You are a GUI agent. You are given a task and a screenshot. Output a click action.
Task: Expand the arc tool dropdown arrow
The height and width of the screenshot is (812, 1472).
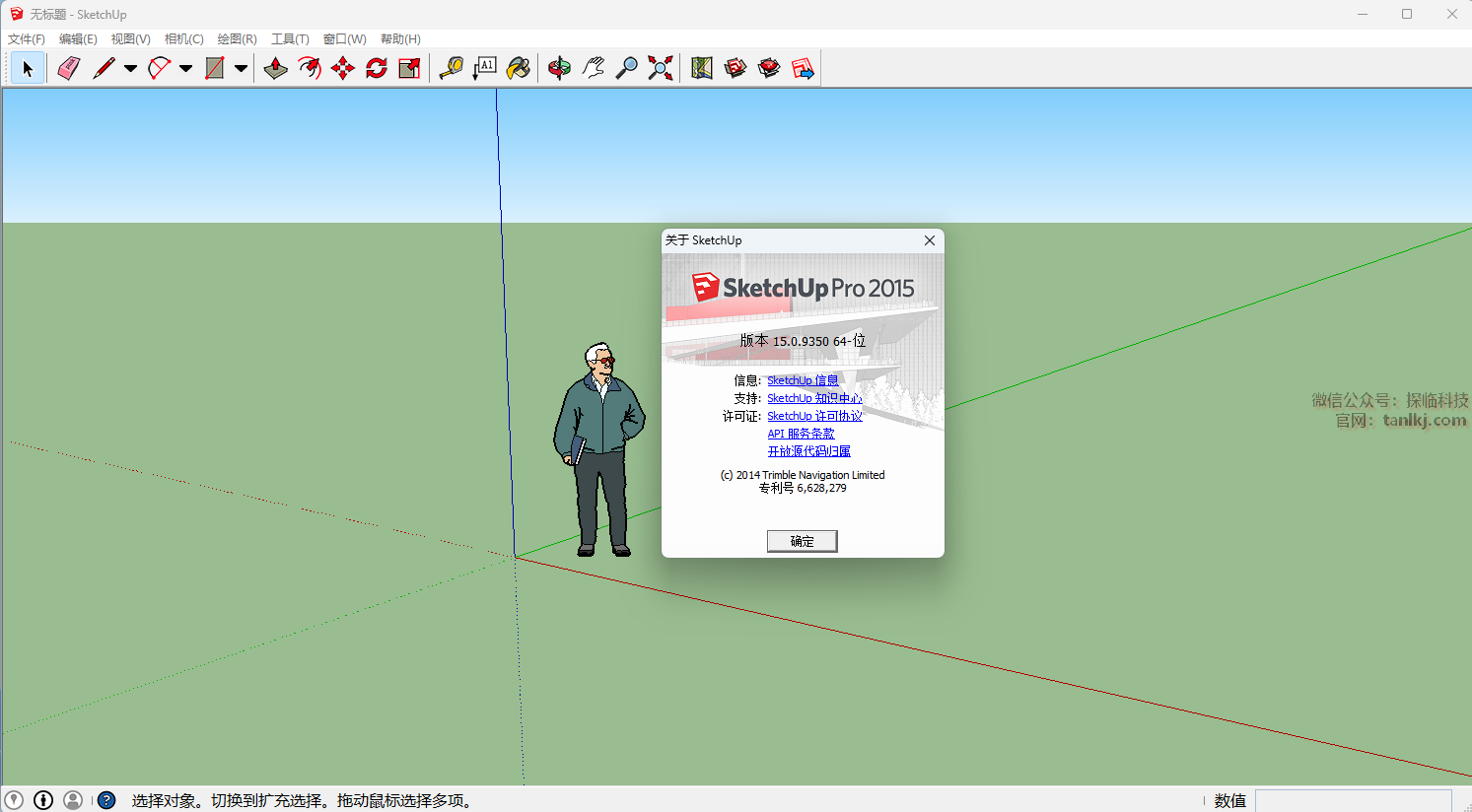click(185, 68)
